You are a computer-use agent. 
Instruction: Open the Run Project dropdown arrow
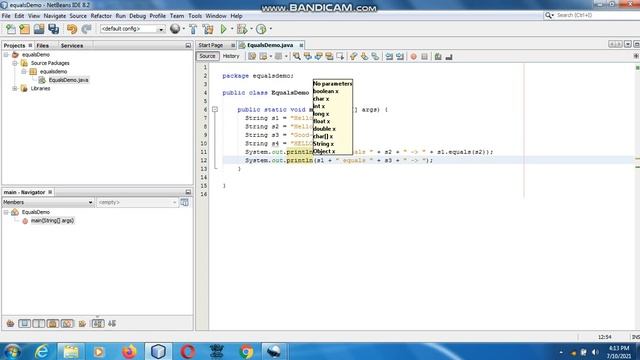point(232,29)
